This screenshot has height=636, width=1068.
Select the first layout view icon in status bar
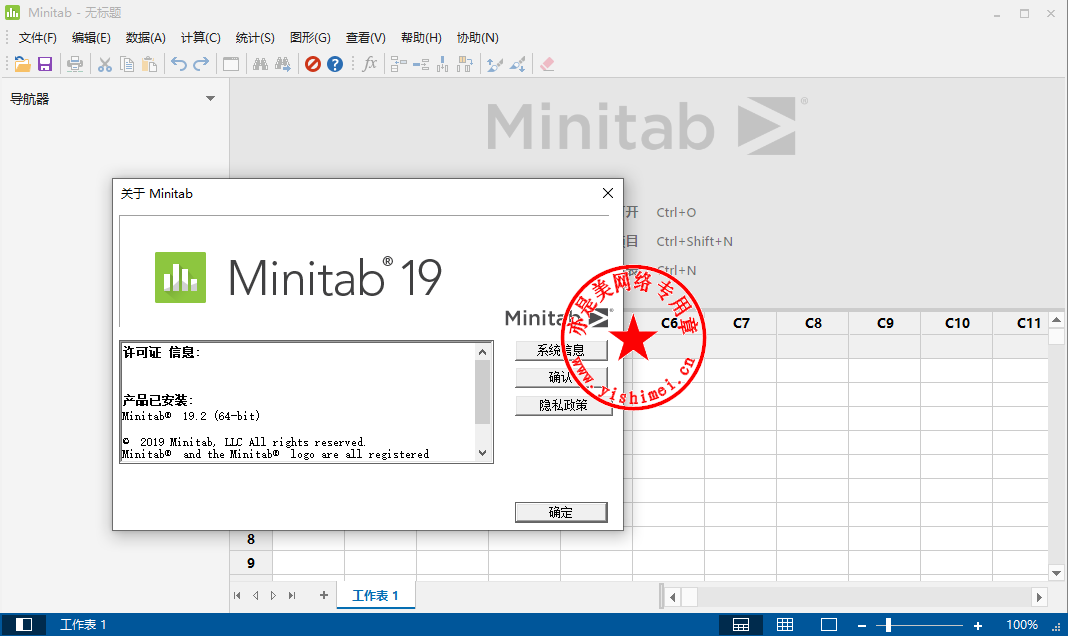tap(741, 624)
